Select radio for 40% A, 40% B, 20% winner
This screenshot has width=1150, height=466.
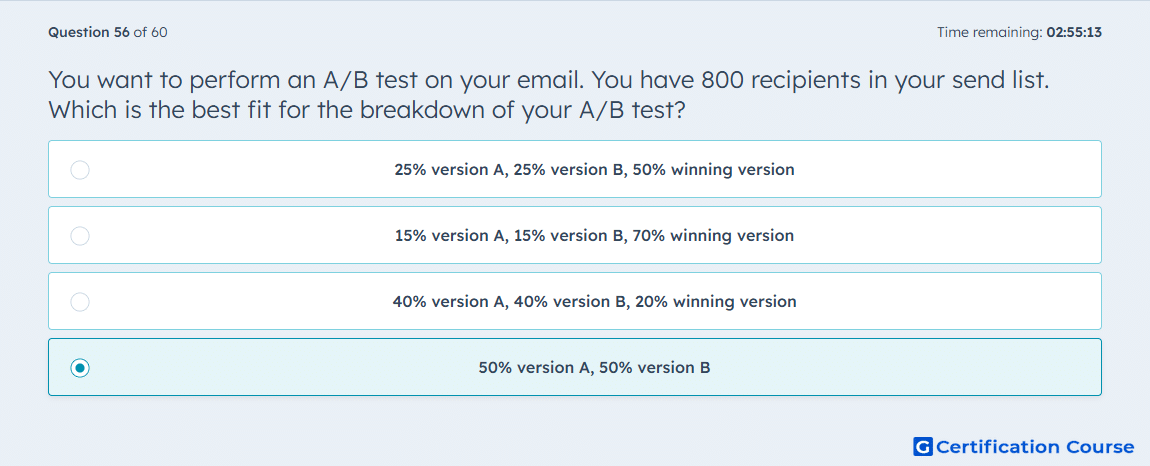[x=80, y=302]
